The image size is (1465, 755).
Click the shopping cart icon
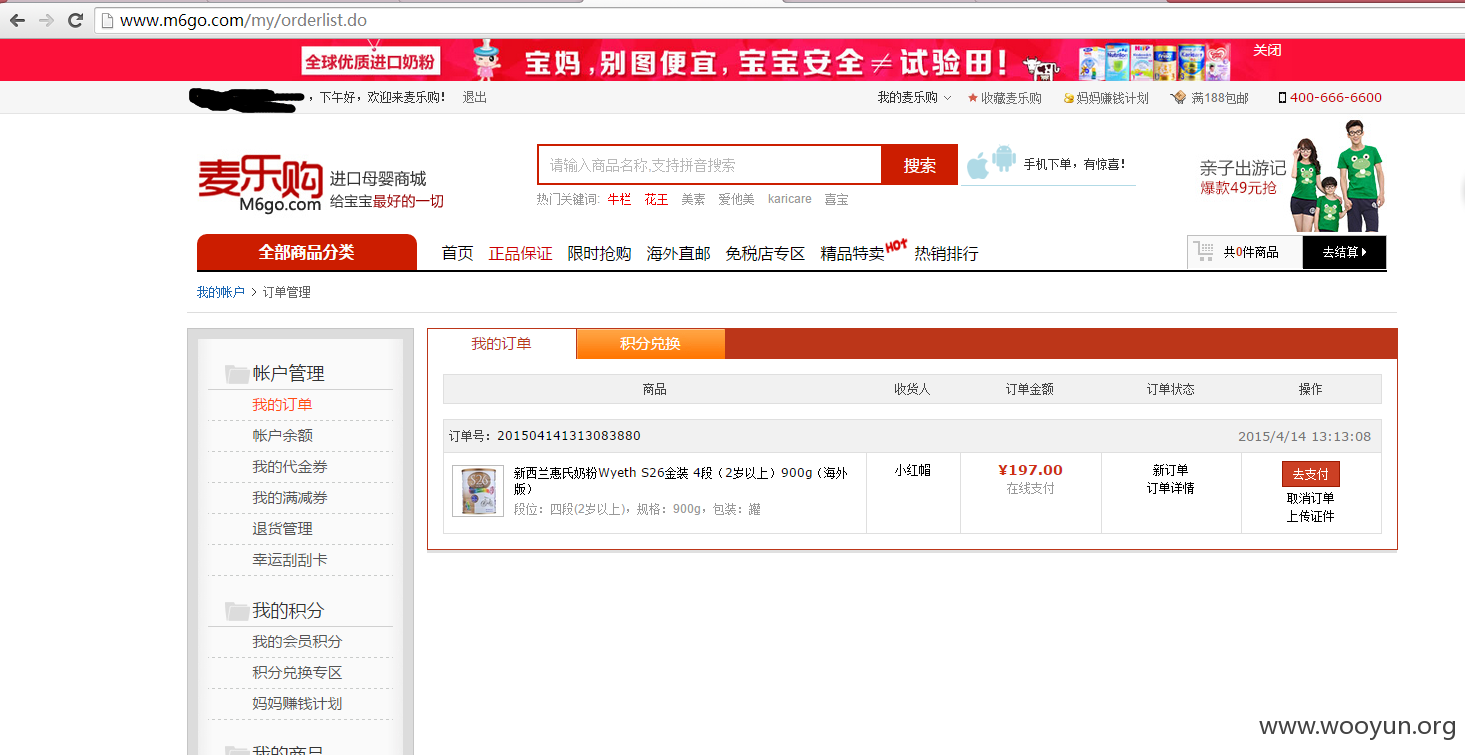coord(1204,252)
